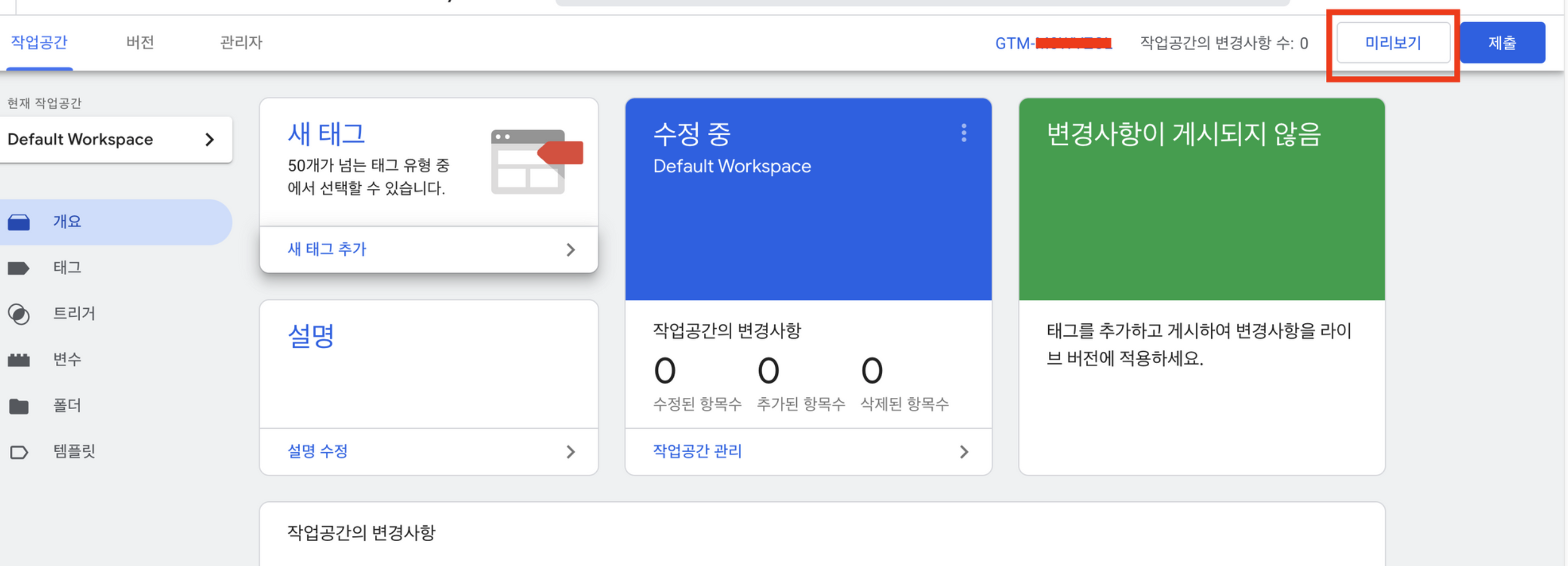
Task: Open the GTM container ID link
Action: point(1052,43)
